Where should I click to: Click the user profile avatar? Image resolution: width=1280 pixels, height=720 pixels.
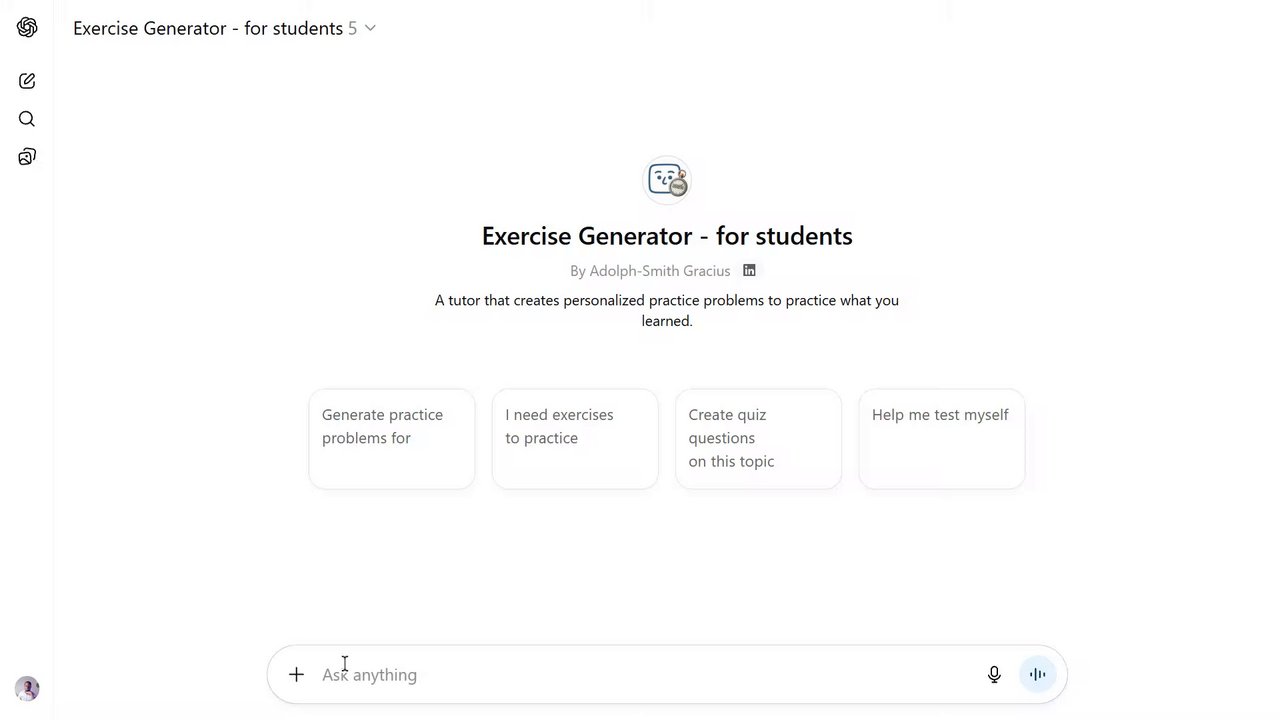pos(27,688)
